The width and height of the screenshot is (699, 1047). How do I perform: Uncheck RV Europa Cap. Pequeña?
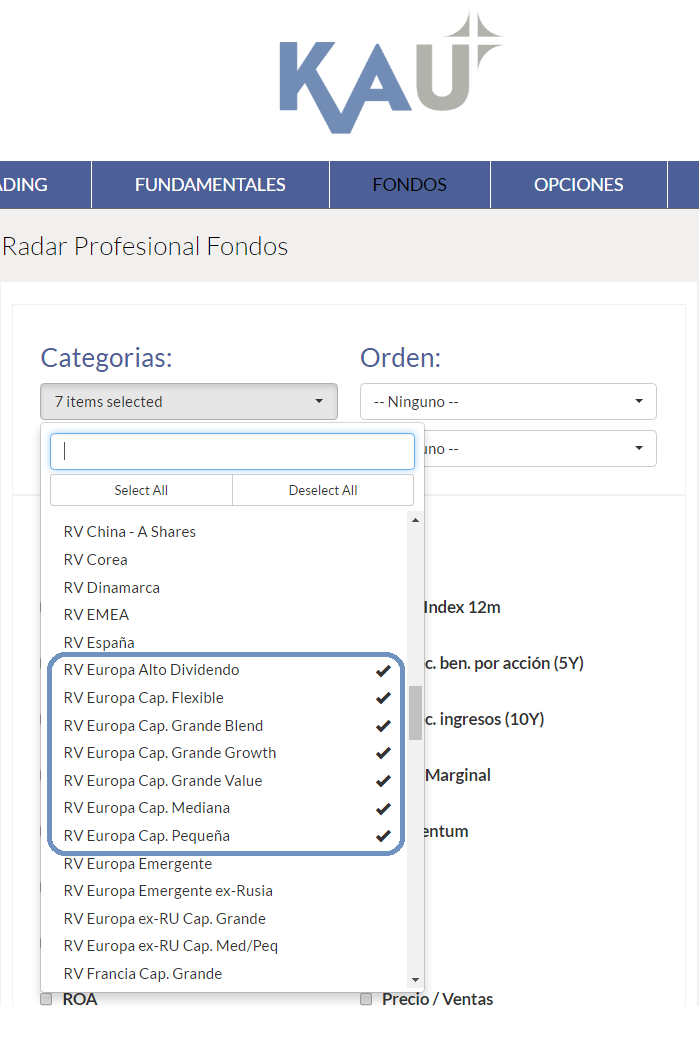pyautogui.click(x=224, y=836)
